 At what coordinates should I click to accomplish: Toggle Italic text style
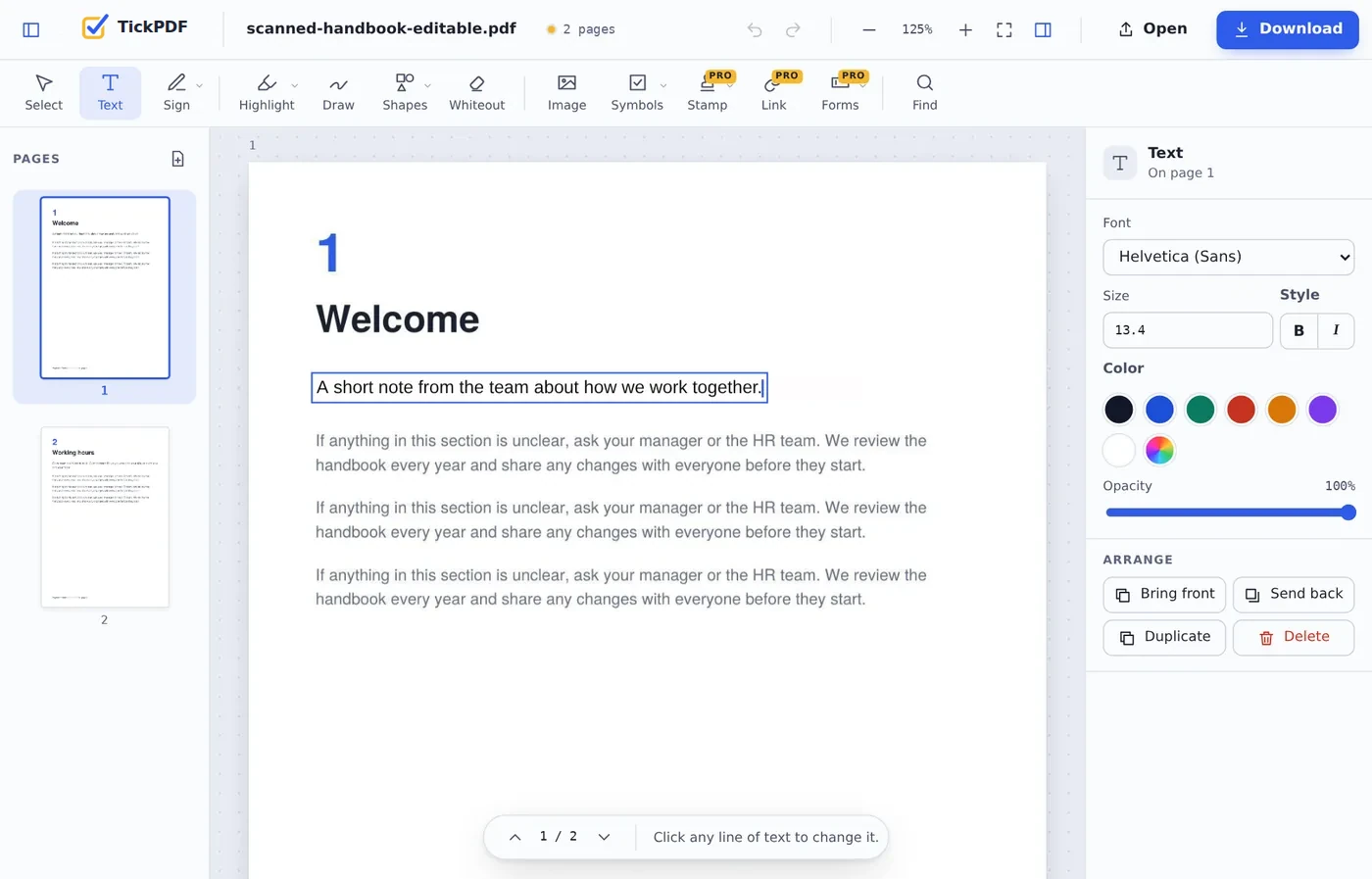[x=1336, y=331]
